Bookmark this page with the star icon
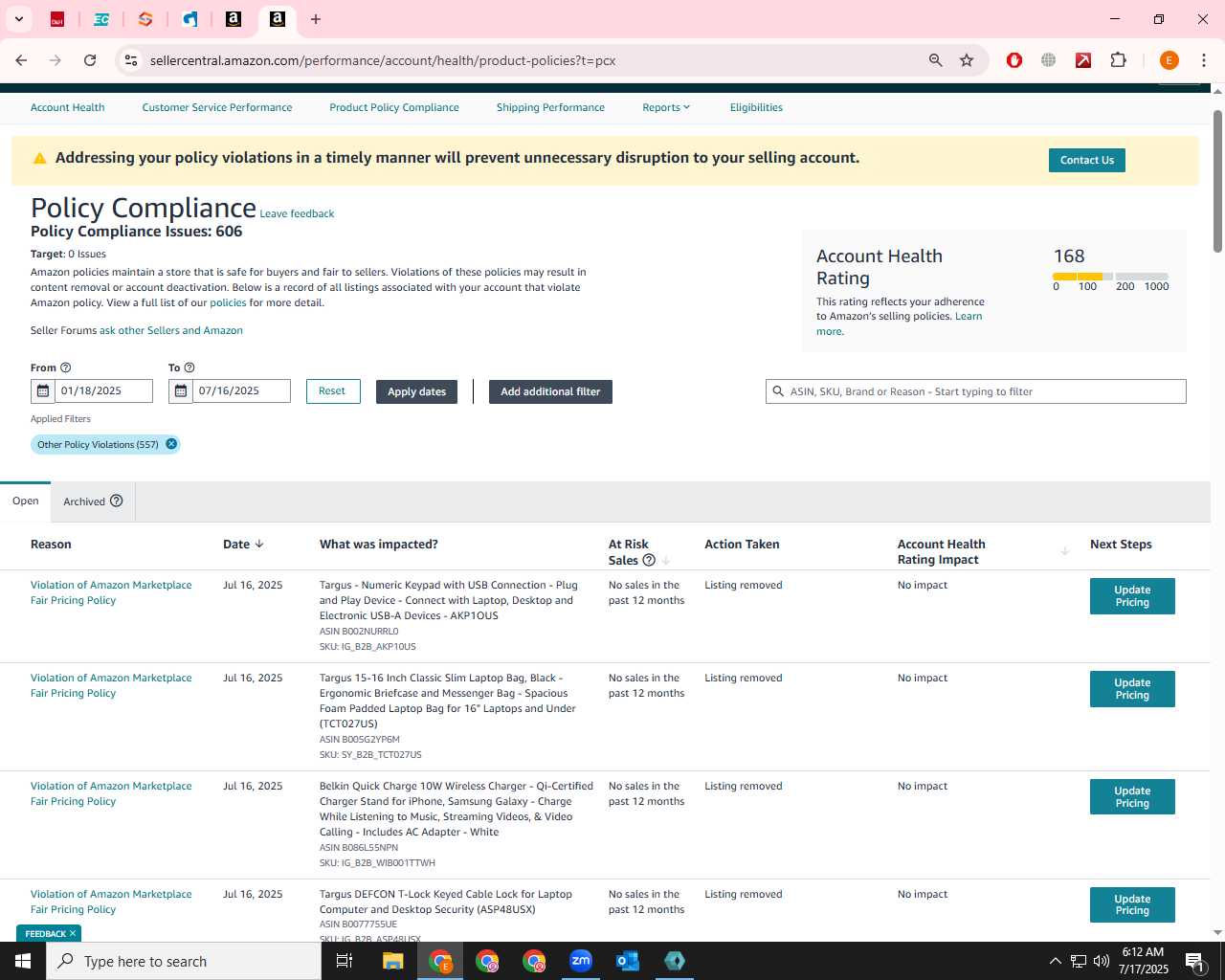Viewport: 1225px width, 980px height. (x=967, y=60)
